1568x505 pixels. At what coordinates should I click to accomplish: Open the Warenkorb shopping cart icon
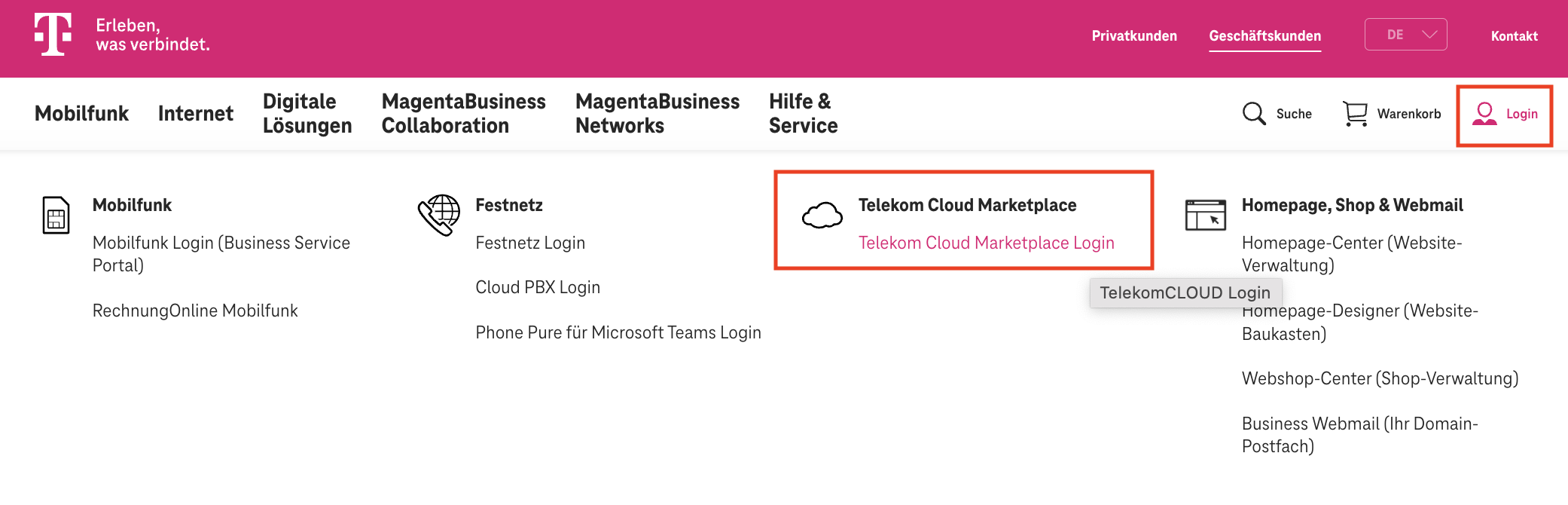click(x=1355, y=114)
